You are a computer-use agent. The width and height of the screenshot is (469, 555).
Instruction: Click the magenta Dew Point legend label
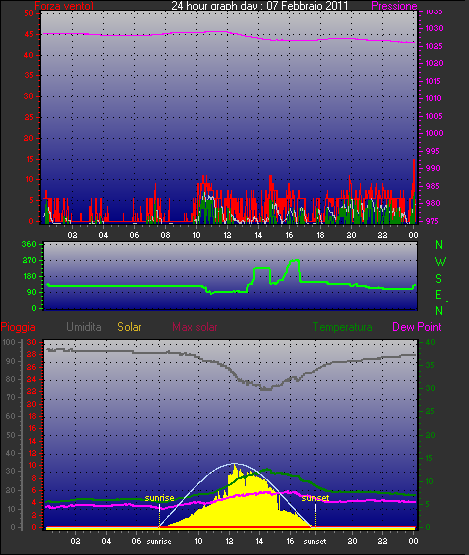pos(417,327)
